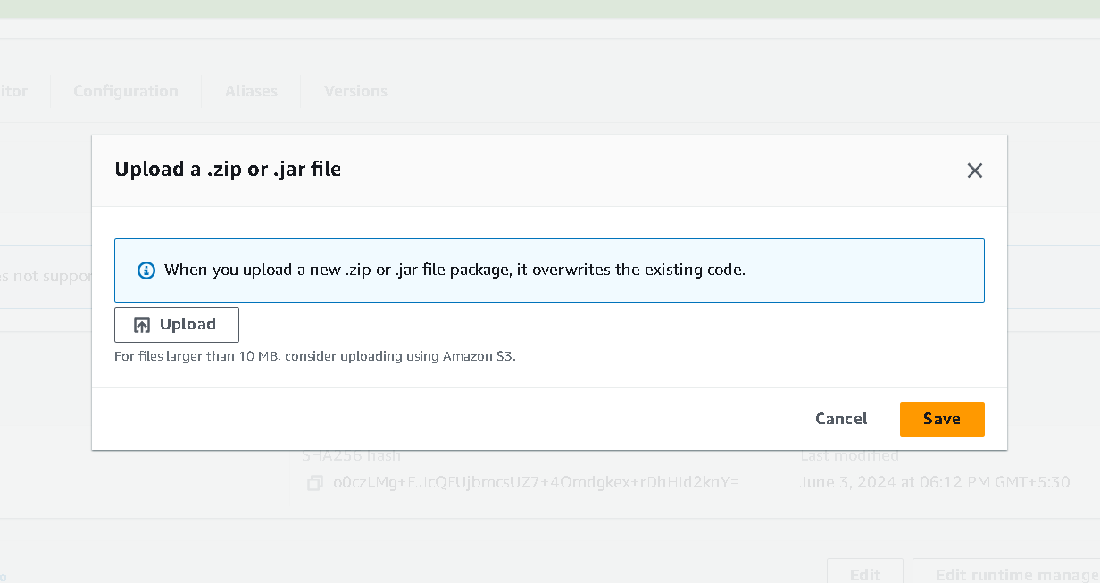
Task: Select the partially visible Monitor tab
Action: 14,91
